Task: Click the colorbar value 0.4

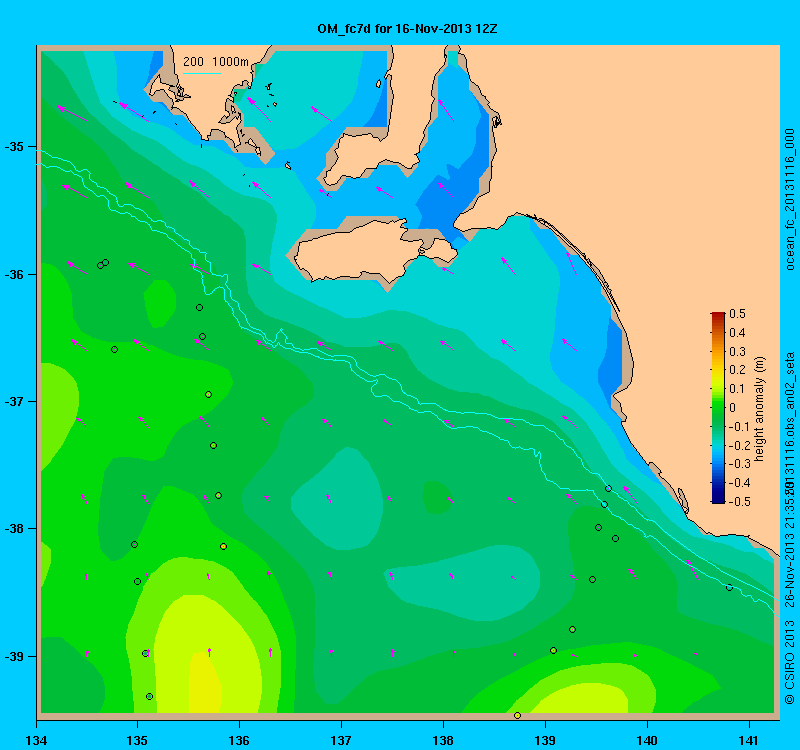Action: (x=737, y=333)
